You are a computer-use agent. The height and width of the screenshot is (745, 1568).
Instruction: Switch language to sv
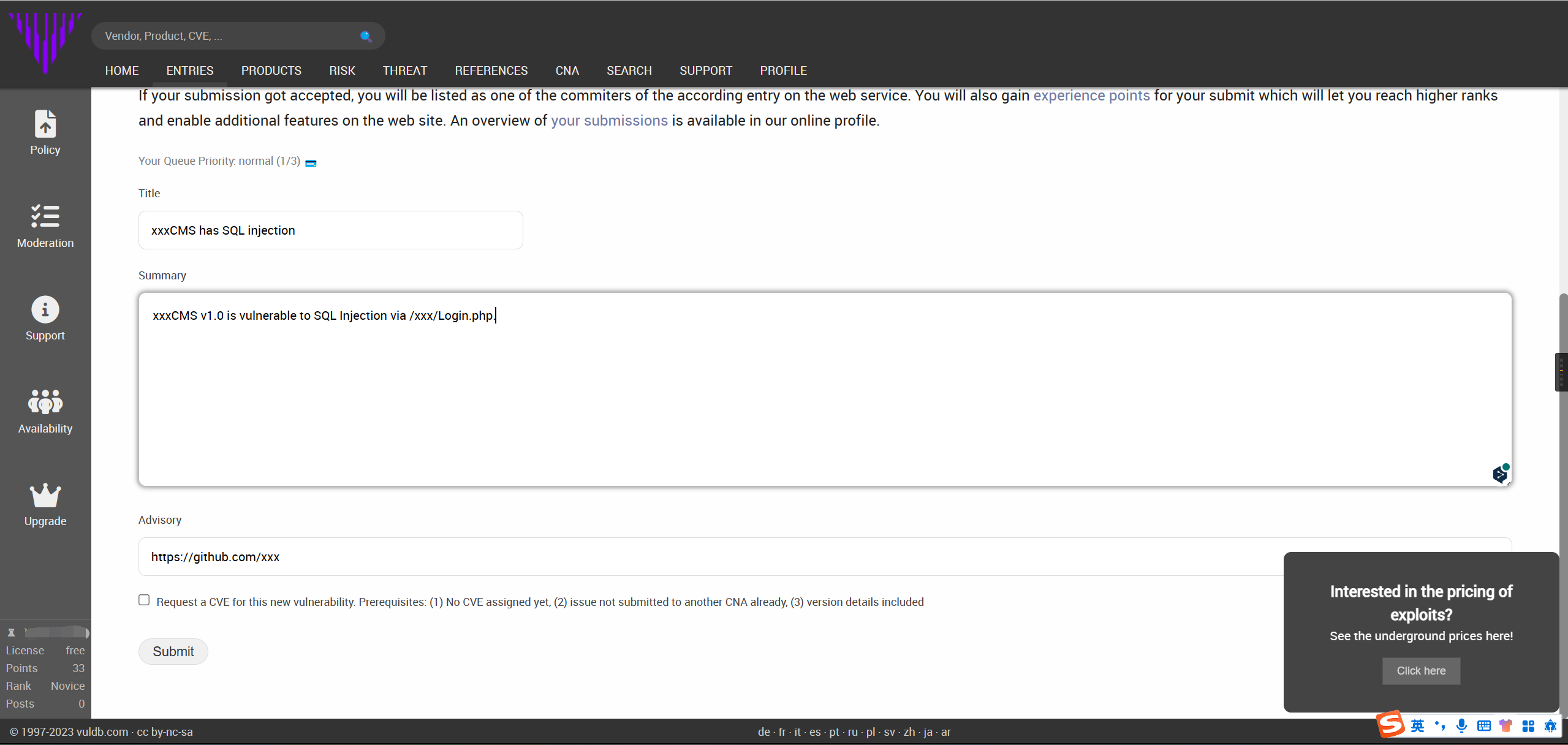coord(890,732)
